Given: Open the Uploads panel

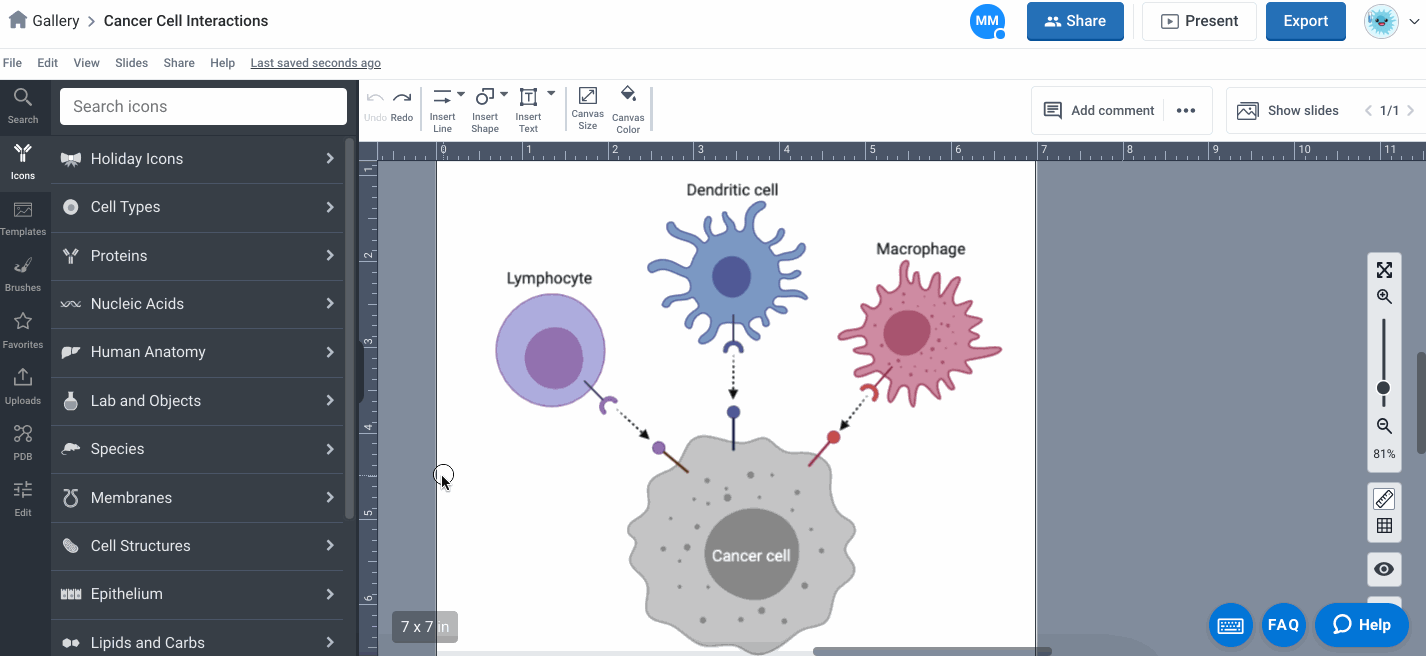Looking at the screenshot, I should point(22,385).
